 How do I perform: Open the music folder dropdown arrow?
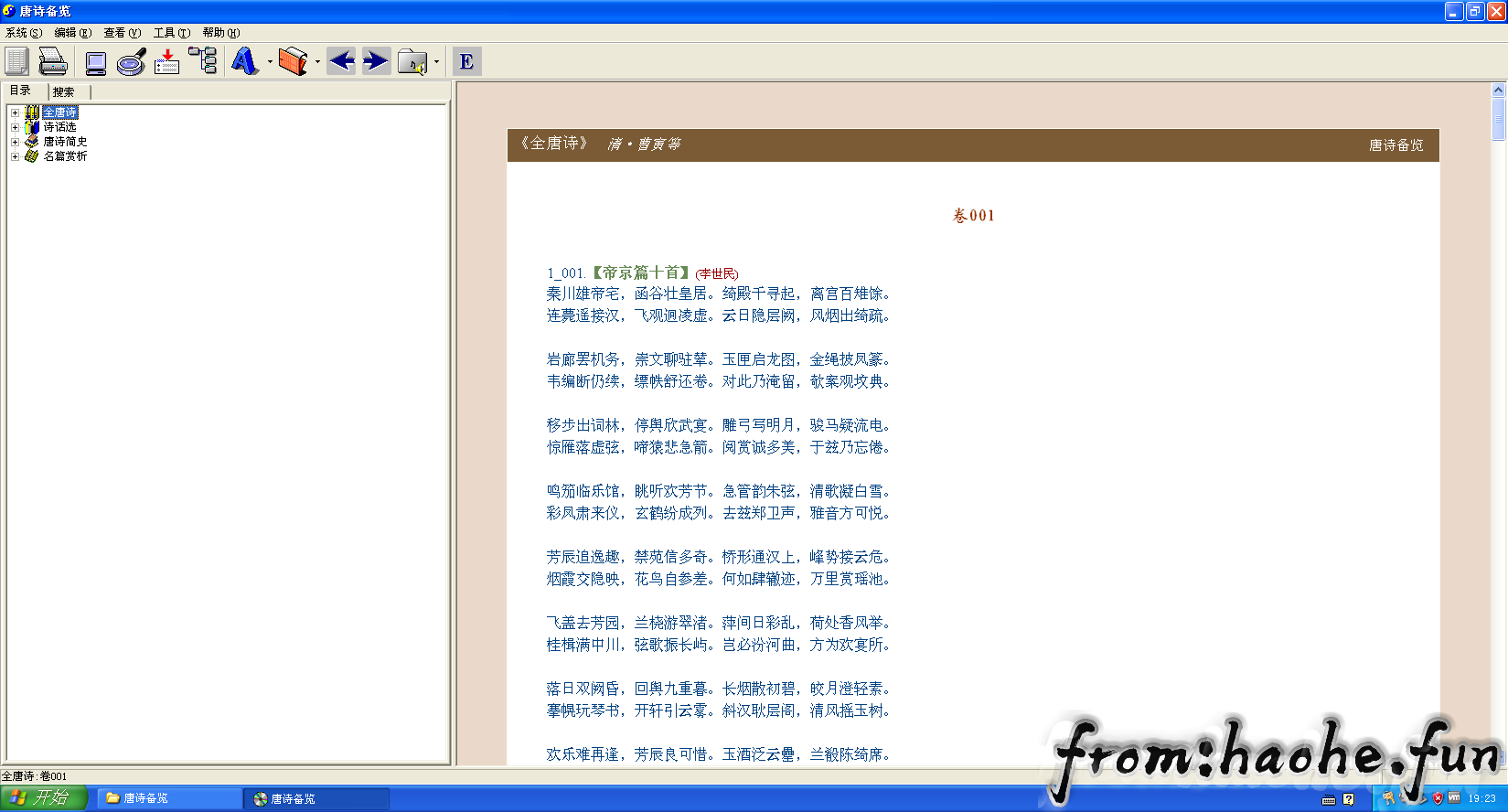[x=436, y=62]
